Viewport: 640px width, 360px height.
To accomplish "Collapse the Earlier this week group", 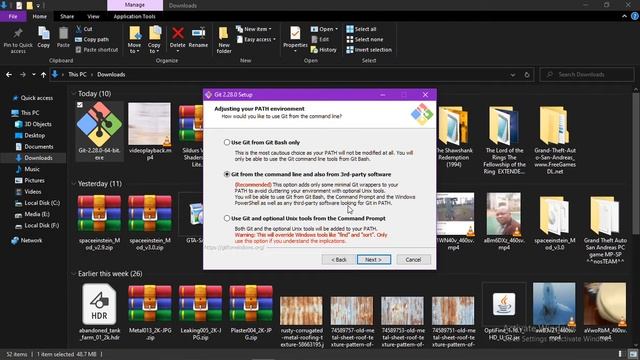I will tap(74, 273).
